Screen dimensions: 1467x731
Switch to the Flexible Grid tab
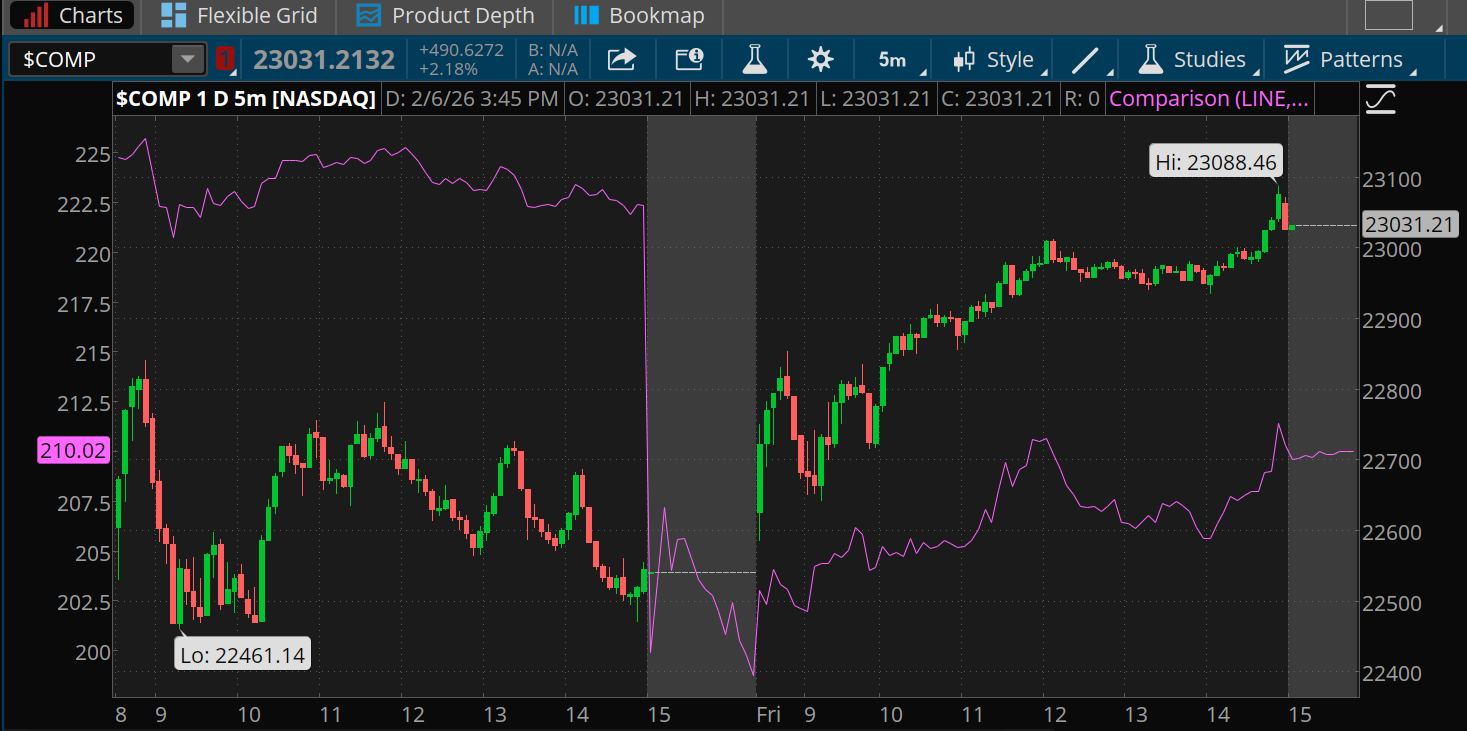tap(238, 16)
